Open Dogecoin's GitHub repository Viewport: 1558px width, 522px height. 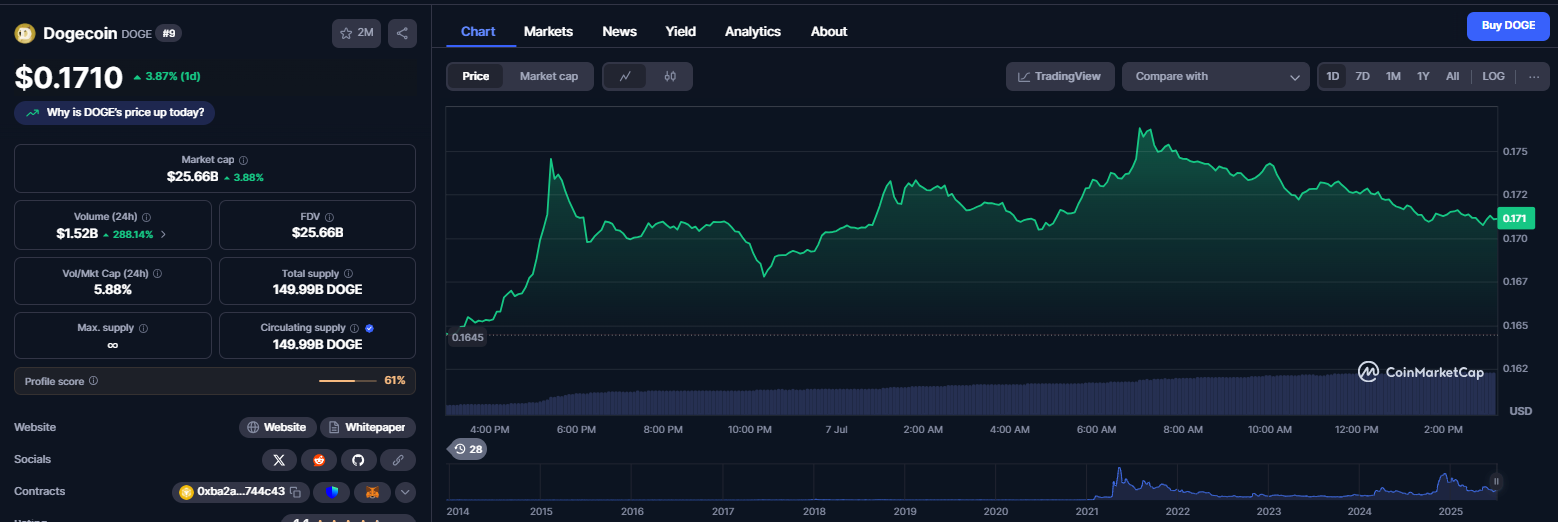[x=358, y=460]
